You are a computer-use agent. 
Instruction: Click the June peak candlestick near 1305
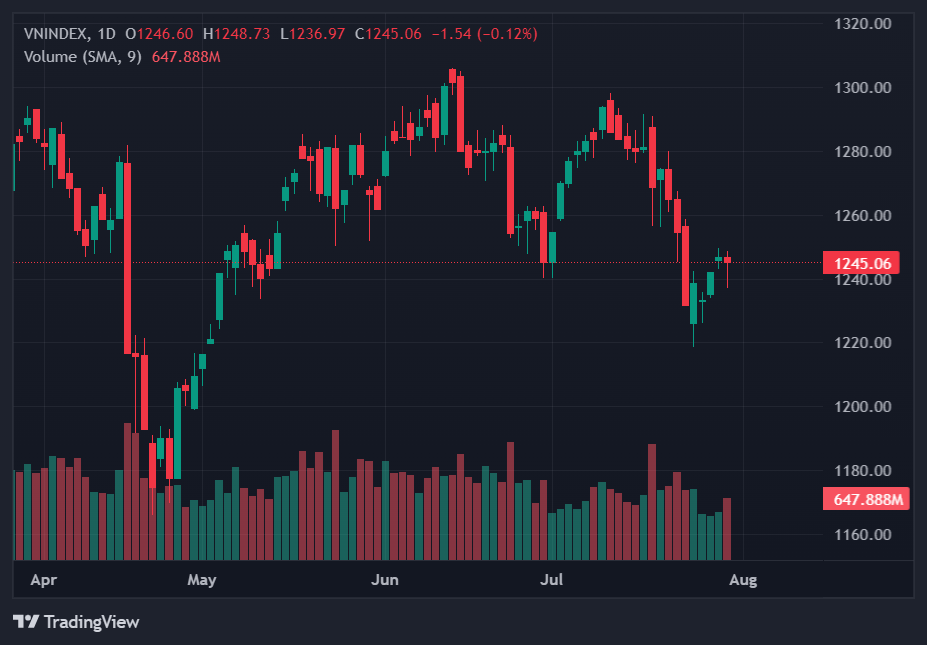pos(453,75)
